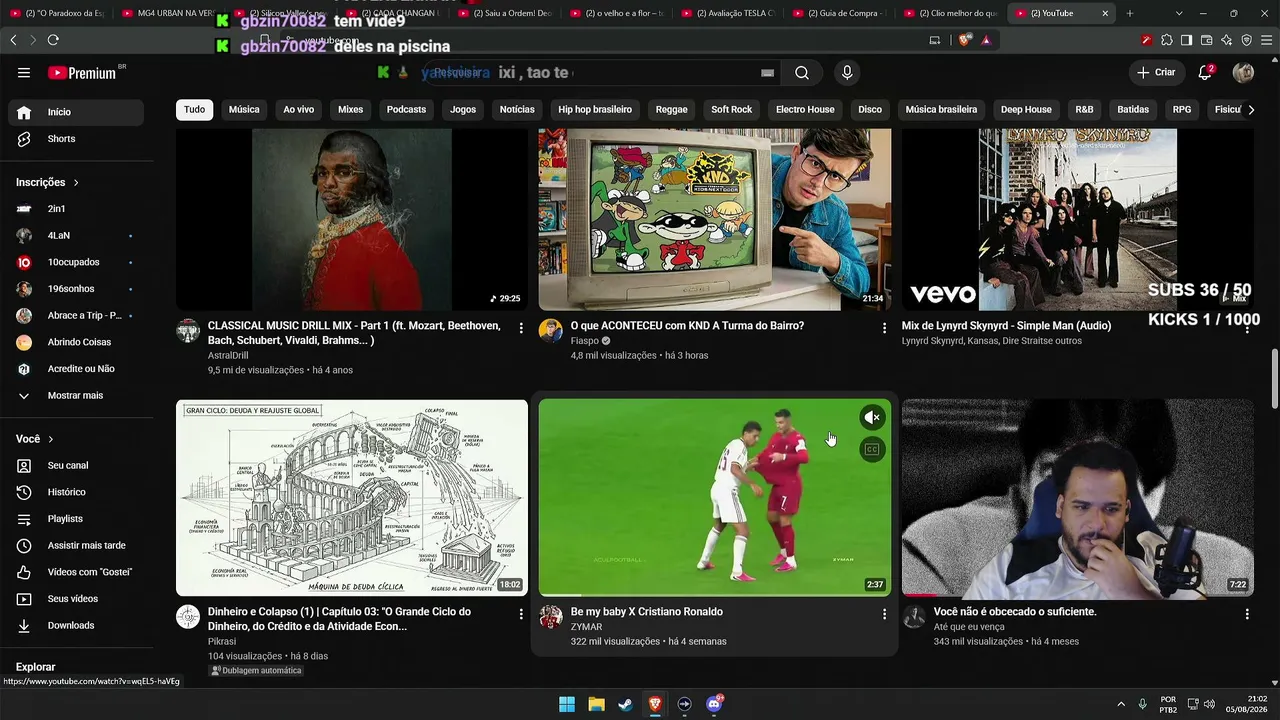Close the active YouTube tab
1280x720 pixels.
(1103, 13)
